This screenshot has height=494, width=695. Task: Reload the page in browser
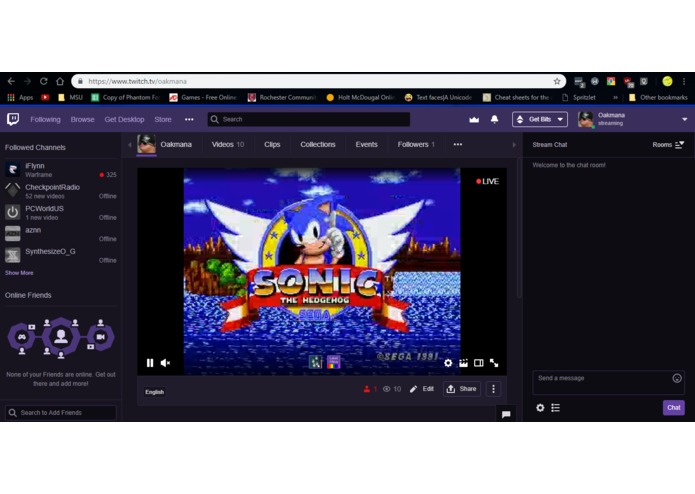pos(43,81)
